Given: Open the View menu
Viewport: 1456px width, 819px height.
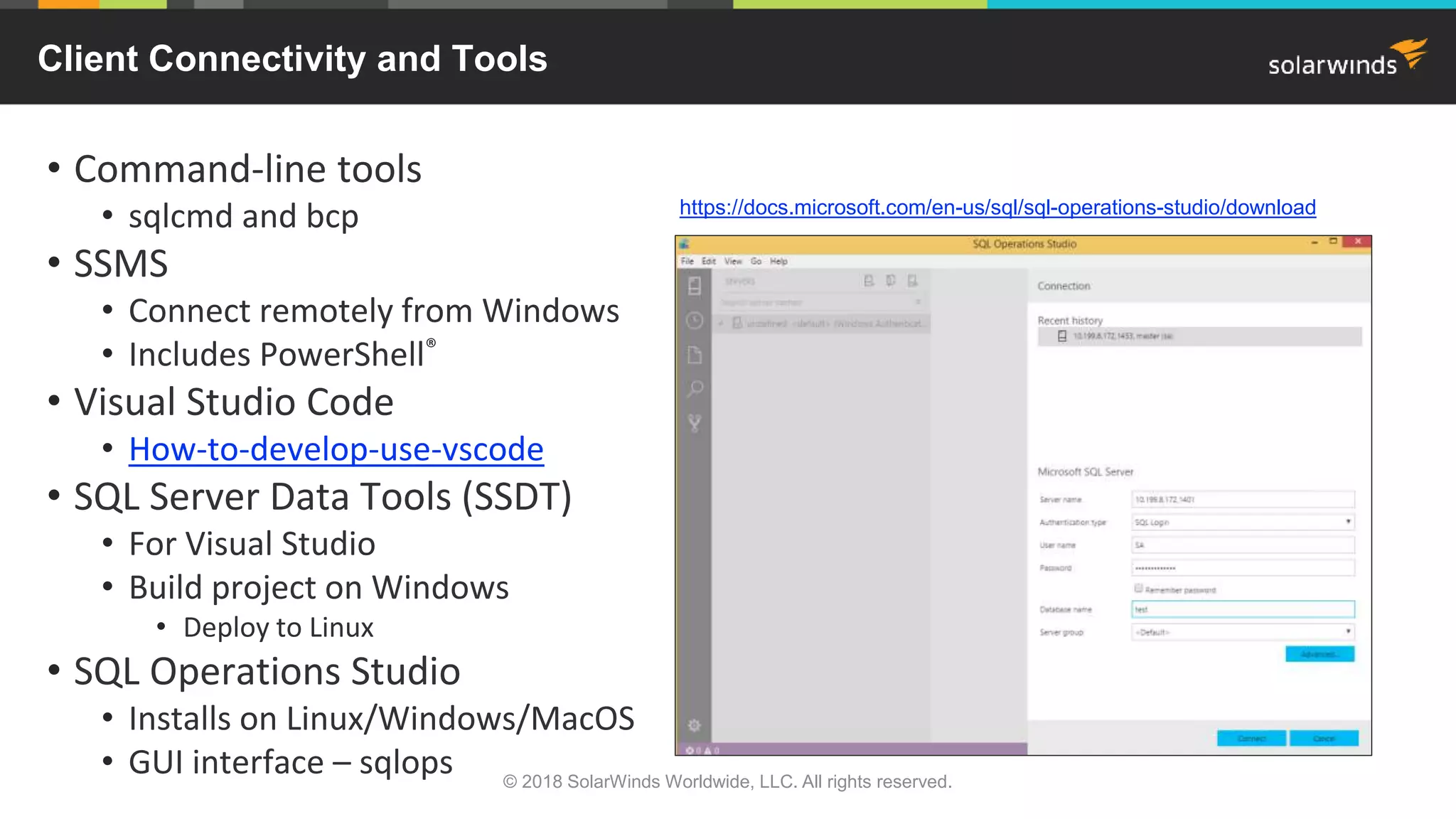Looking at the screenshot, I should [x=733, y=261].
